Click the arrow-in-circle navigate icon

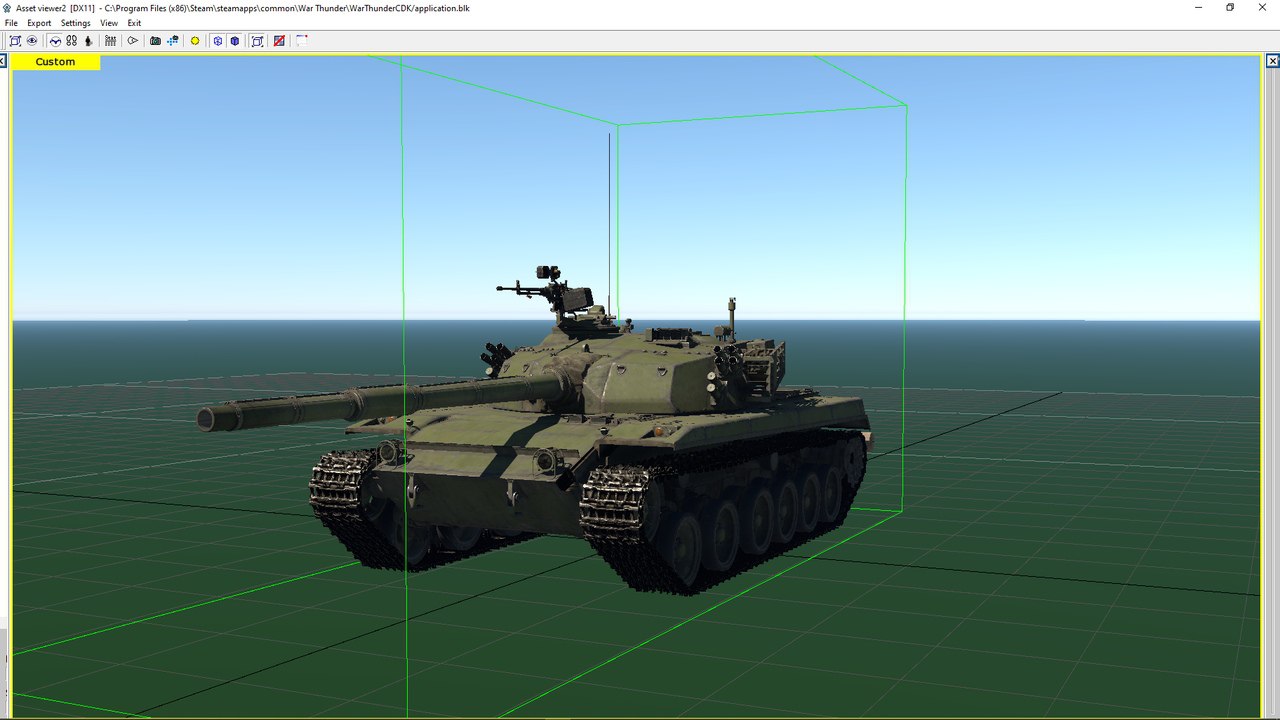coord(132,41)
